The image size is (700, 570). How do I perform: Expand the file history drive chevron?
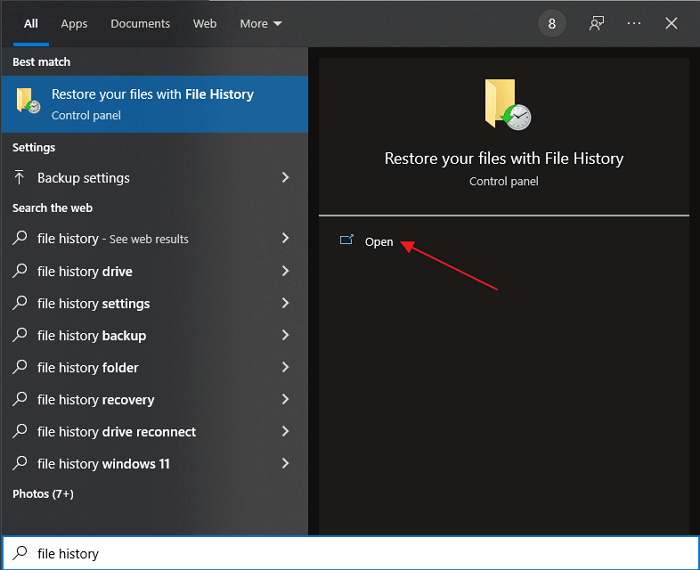click(285, 271)
